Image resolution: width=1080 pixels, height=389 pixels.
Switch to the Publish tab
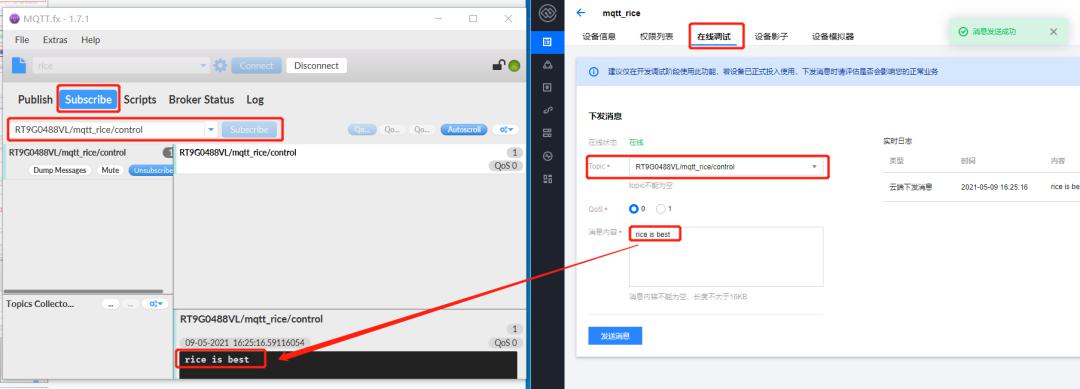tap(35, 99)
